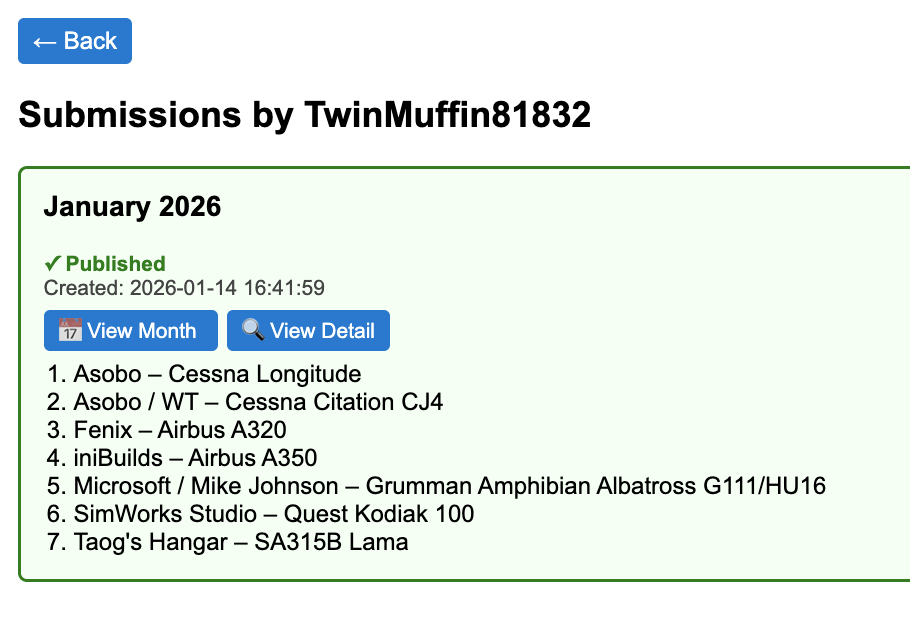Select the Taog's Hangar SA315B Lama entry

[241, 542]
